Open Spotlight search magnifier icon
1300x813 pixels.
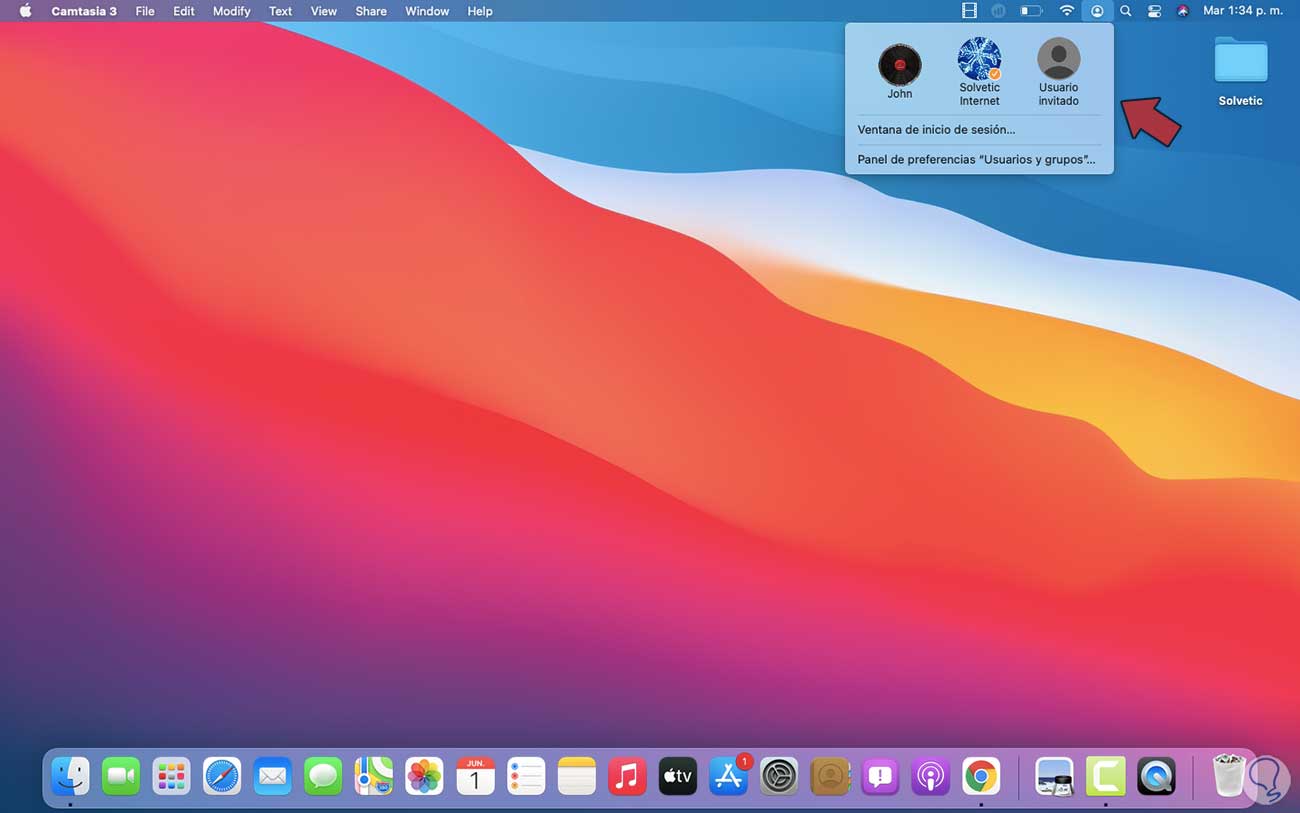coord(1126,11)
